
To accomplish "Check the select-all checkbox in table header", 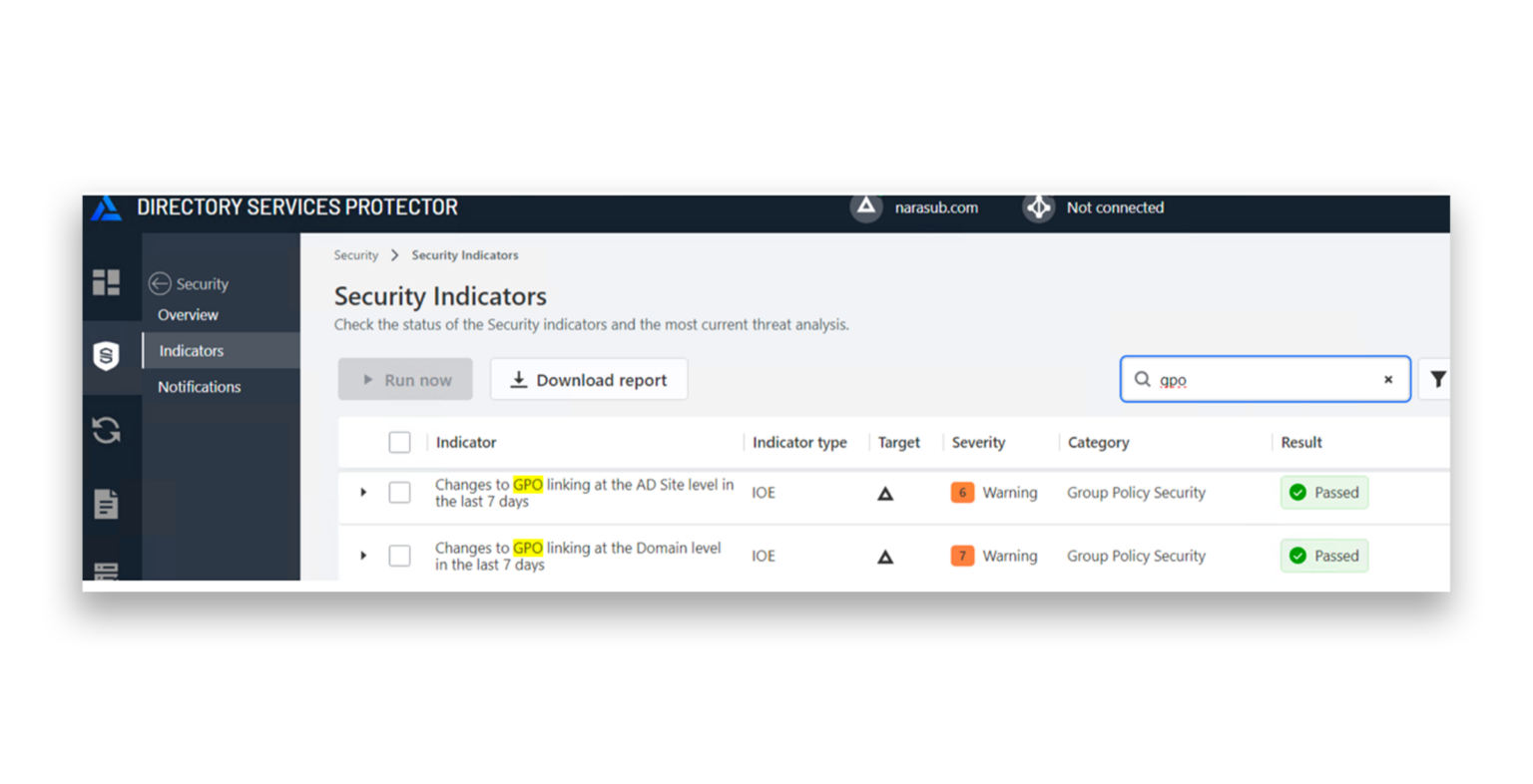I will coord(399,442).
